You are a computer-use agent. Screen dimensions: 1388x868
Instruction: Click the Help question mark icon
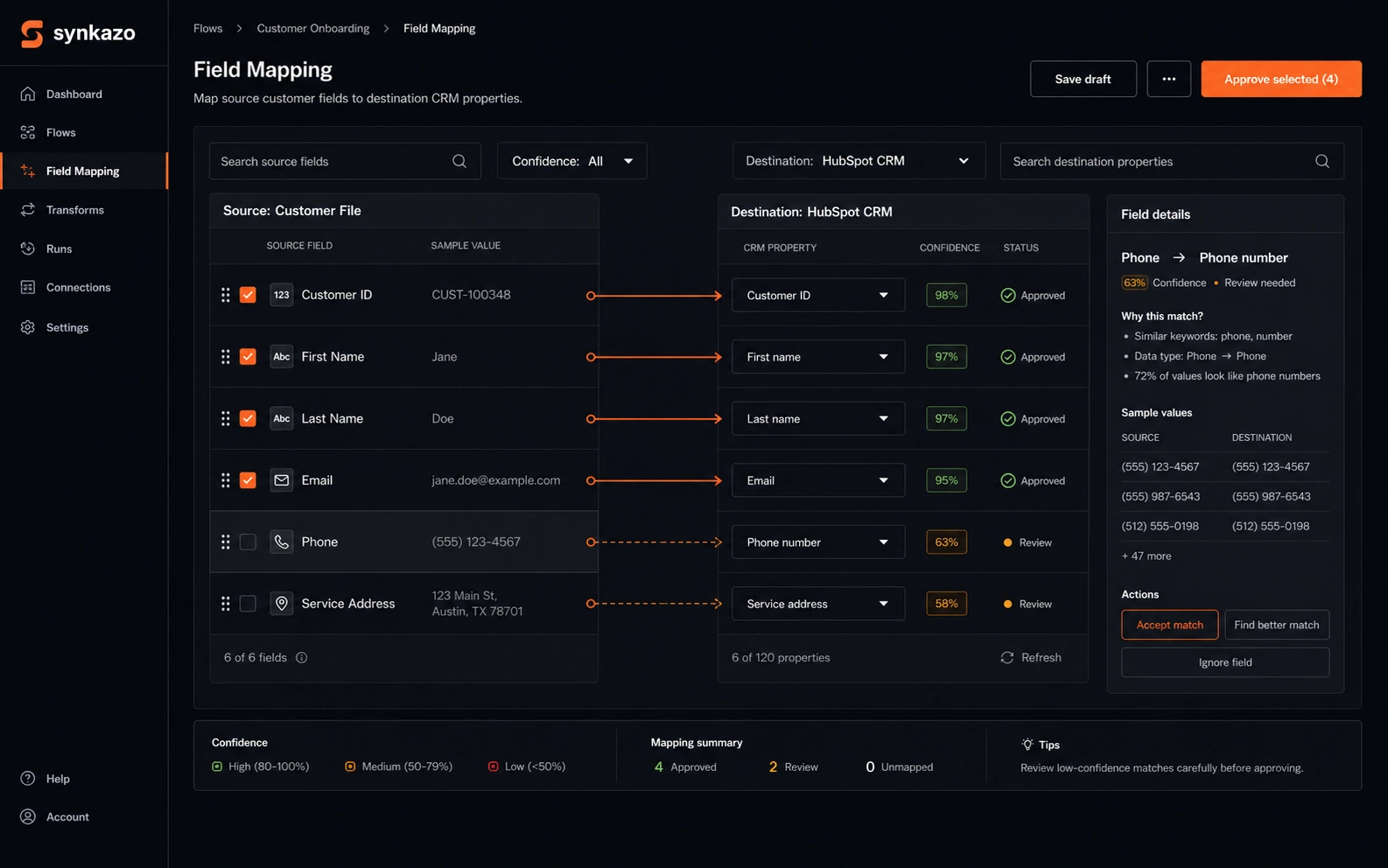pyautogui.click(x=28, y=779)
